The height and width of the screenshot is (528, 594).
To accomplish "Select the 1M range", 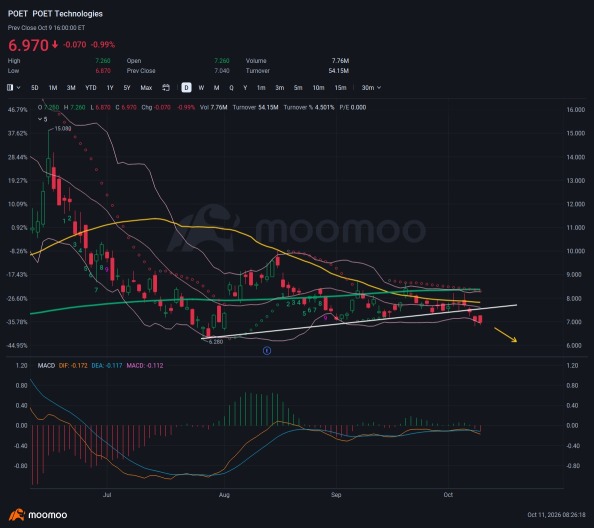I will click(53, 87).
